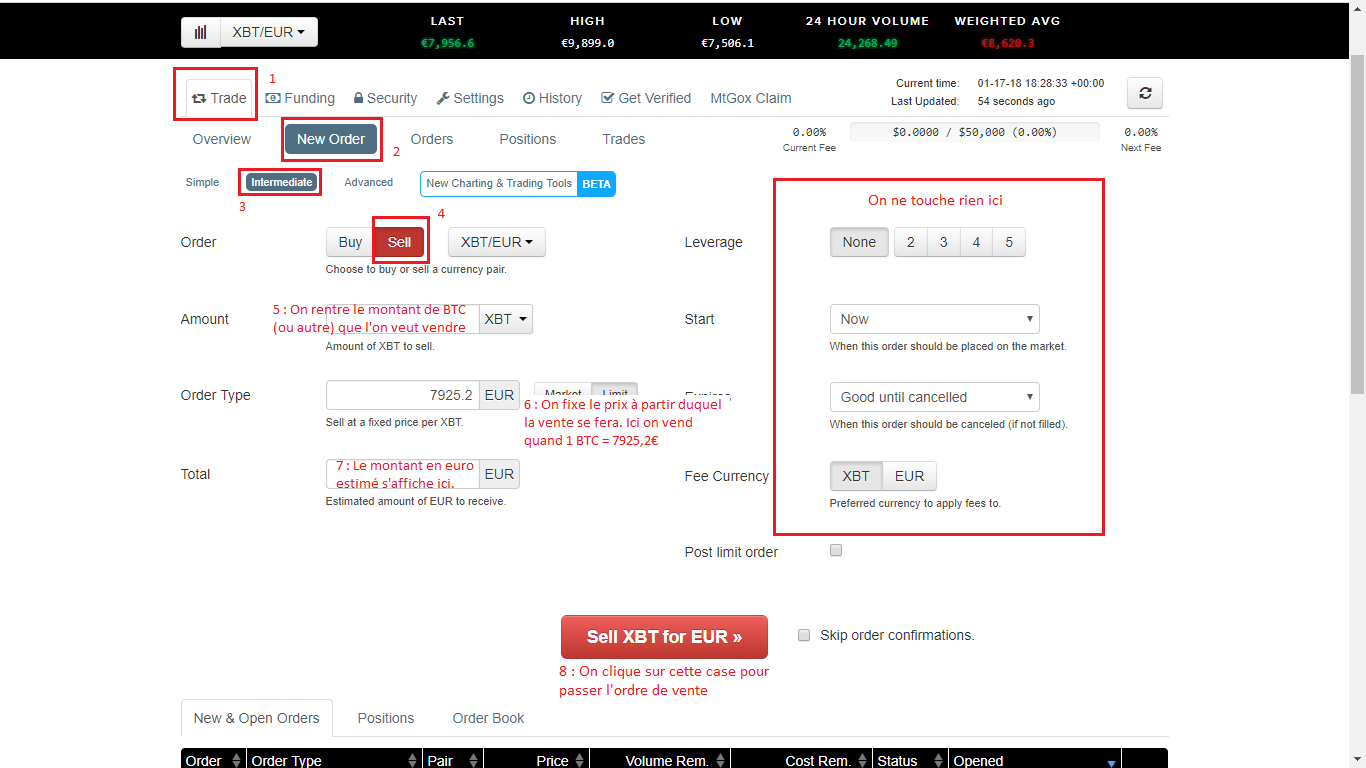Set leverage to 4
The width and height of the screenshot is (1366, 768).
coord(976,242)
